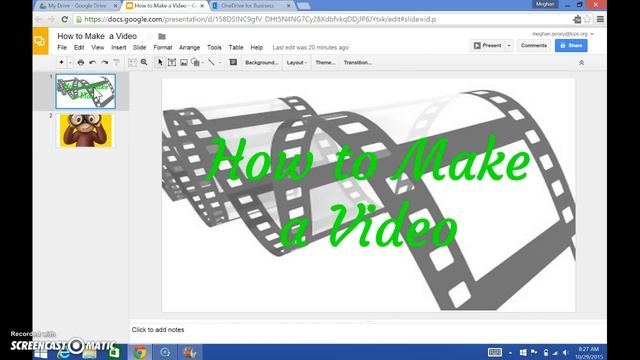This screenshot has height=360, width=640.
Task: Open the Format menu
Action: click(x=163, y=47)
